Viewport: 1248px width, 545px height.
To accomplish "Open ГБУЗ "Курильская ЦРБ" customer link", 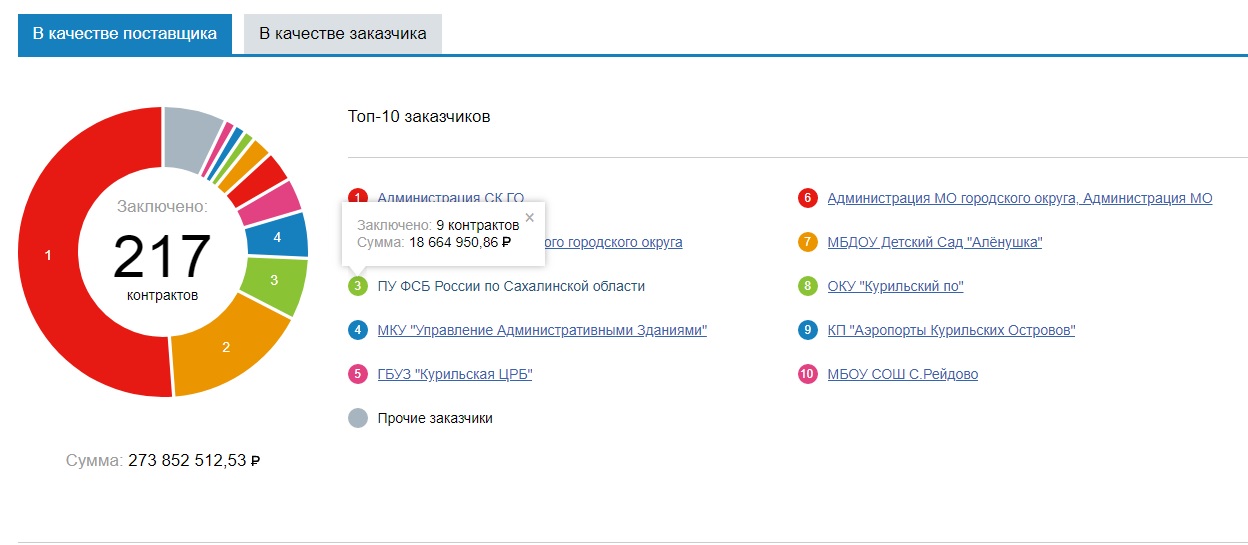I will (x=455, y=374).
